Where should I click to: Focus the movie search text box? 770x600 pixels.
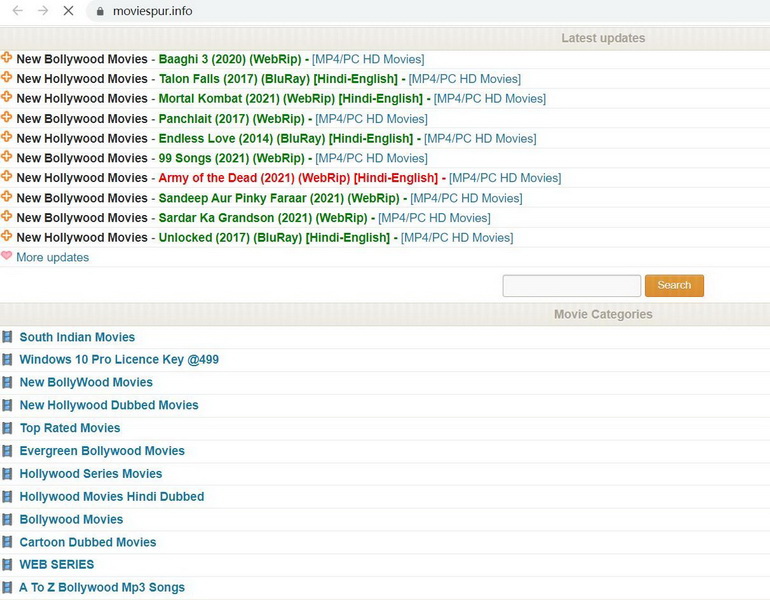click(571, 286)
